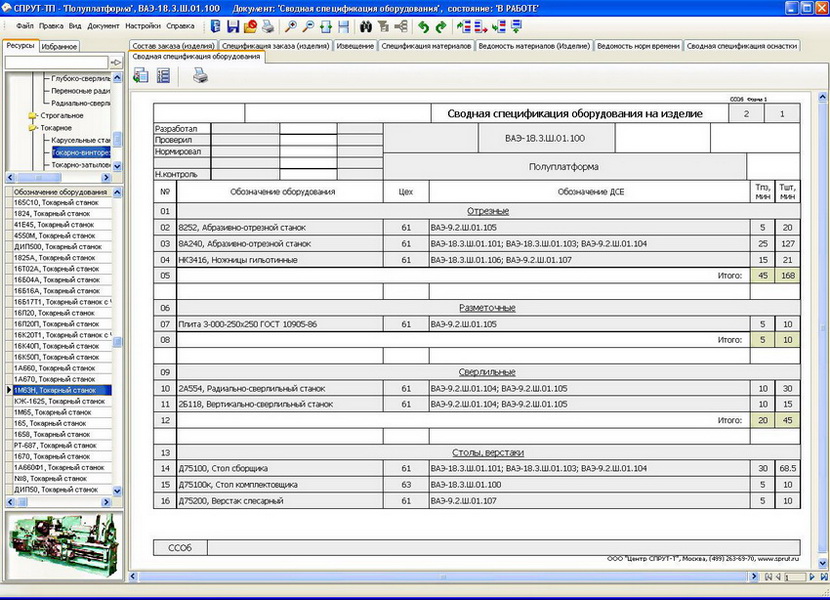The image size is (830, 600).
Task: Click the green redo arrow
Action: coord(441,25)
